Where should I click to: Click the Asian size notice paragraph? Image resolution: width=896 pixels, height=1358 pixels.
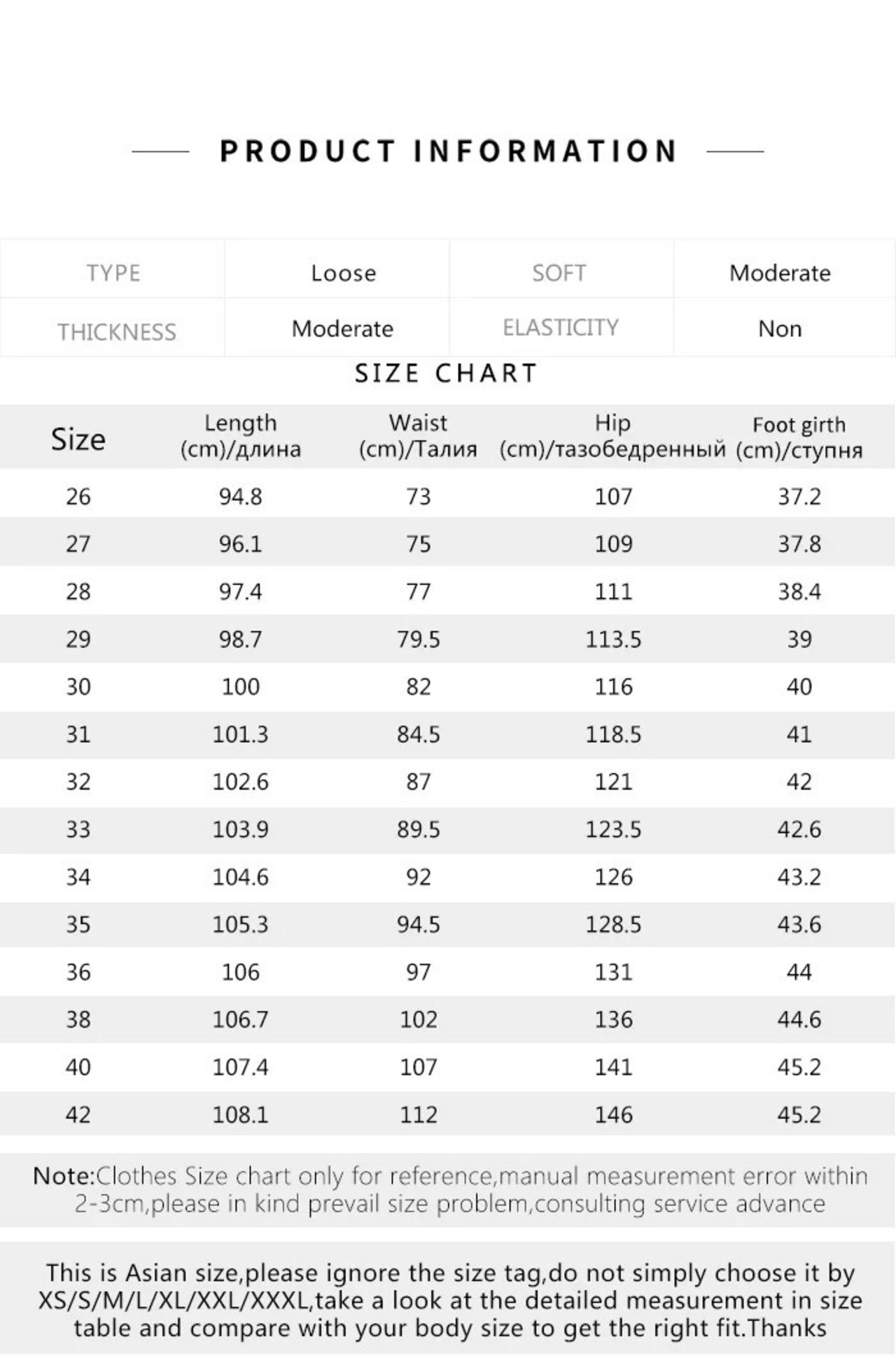click(449, 1301)
